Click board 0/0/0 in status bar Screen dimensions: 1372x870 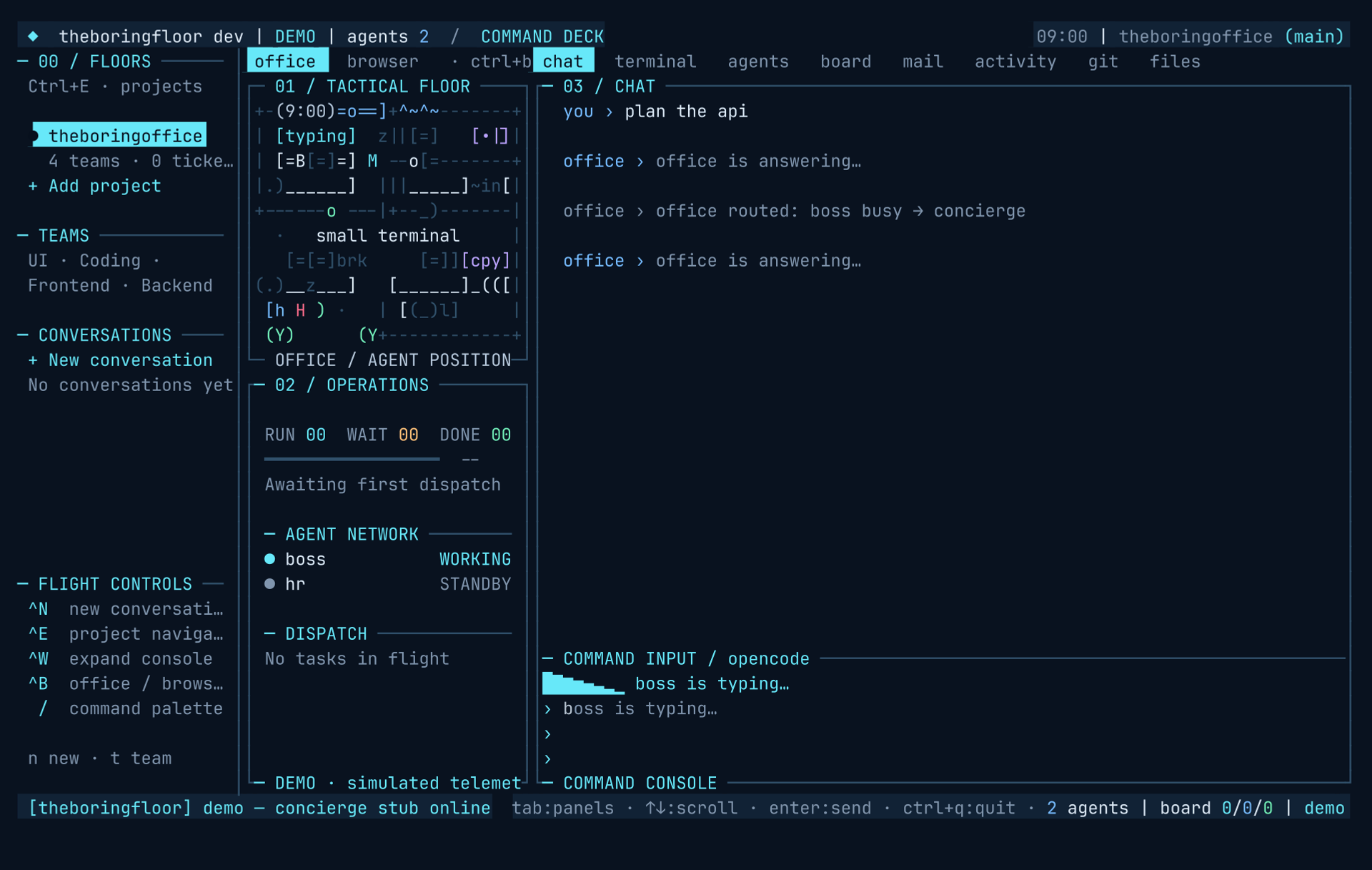(x=1216, y=808)
